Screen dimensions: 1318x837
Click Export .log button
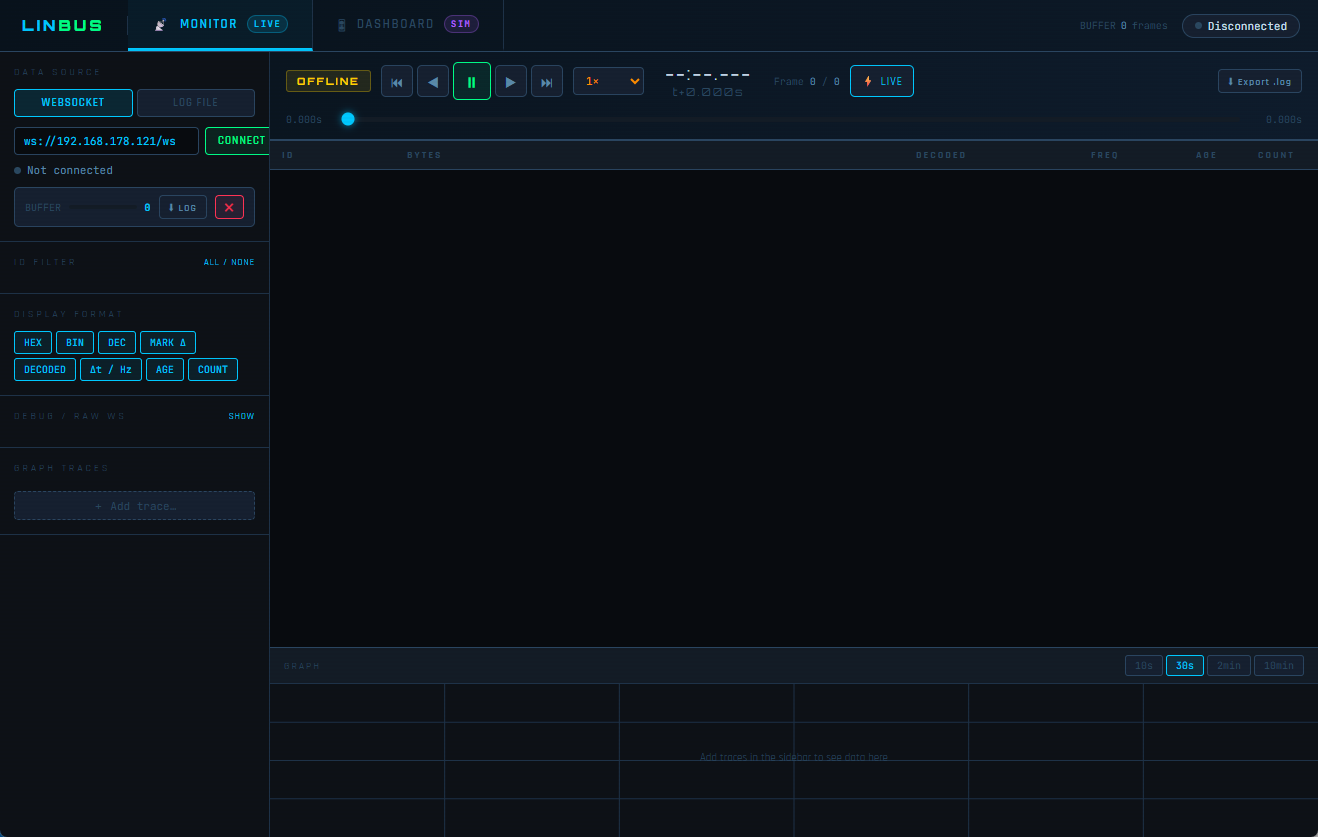[x=1259, y=81]
